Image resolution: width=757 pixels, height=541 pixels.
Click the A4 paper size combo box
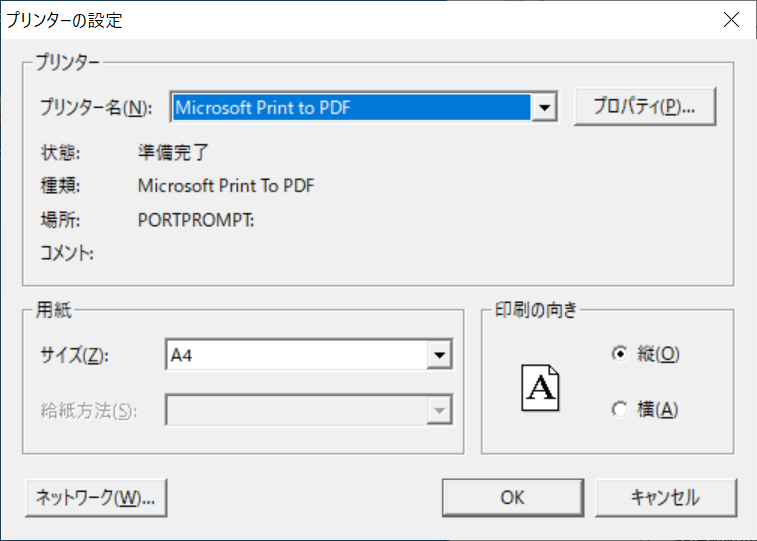[x=309, y=355]
